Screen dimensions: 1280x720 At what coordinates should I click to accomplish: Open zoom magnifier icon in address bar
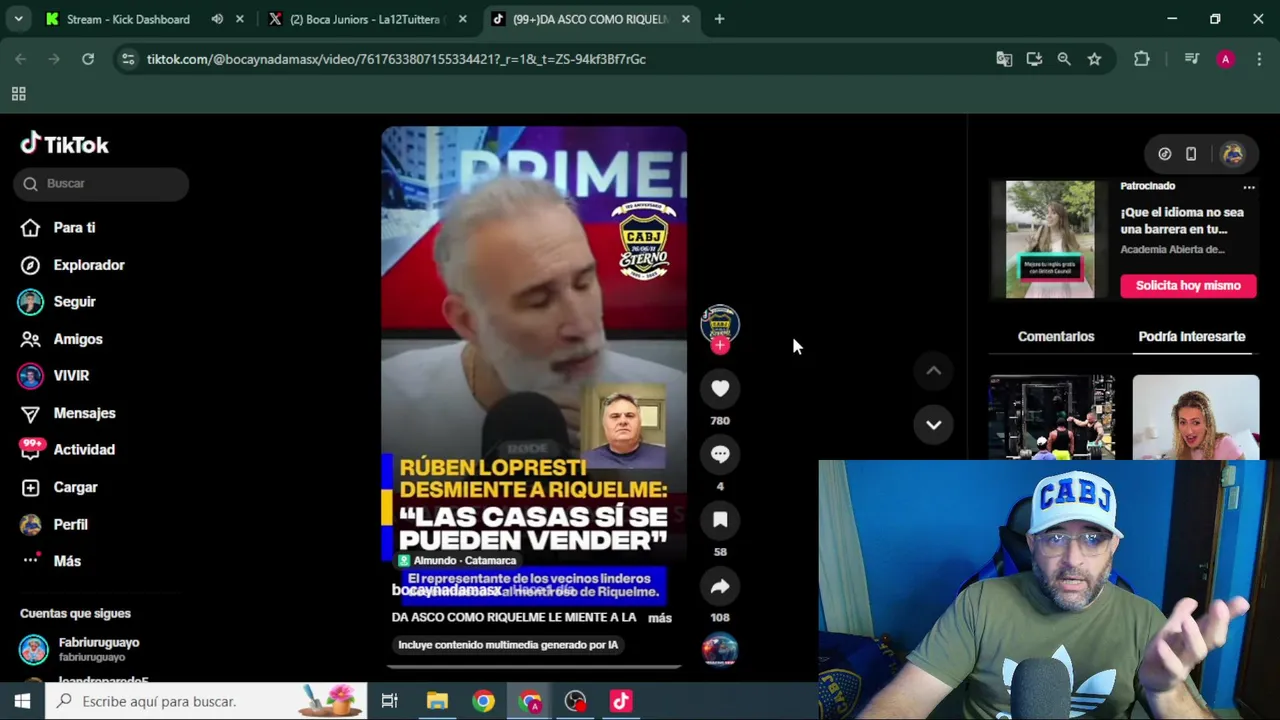coord(1064,59)
